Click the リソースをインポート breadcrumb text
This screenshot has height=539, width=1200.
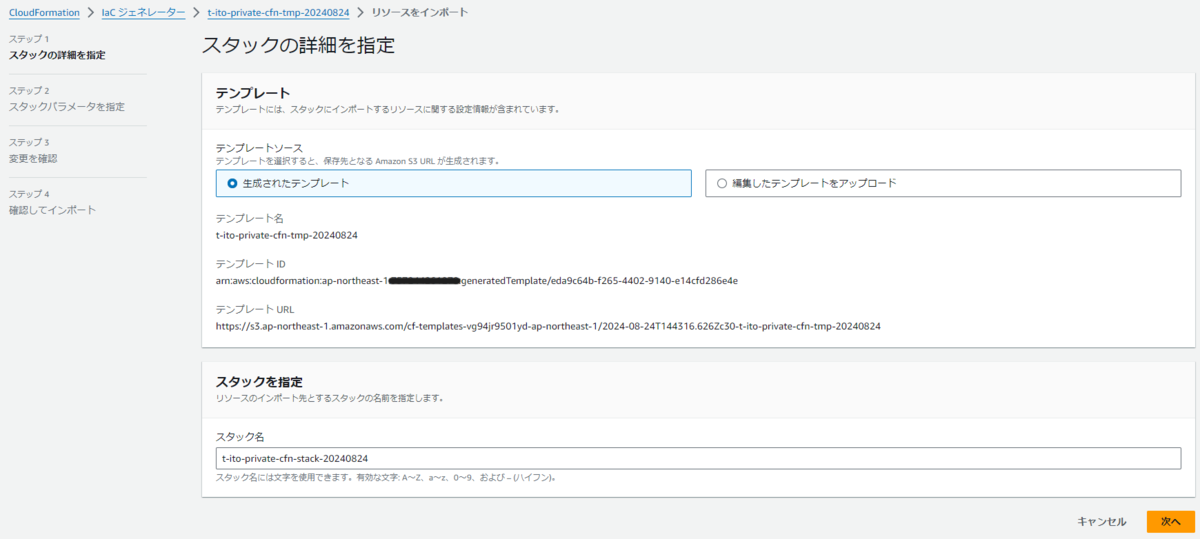point(419,11)
